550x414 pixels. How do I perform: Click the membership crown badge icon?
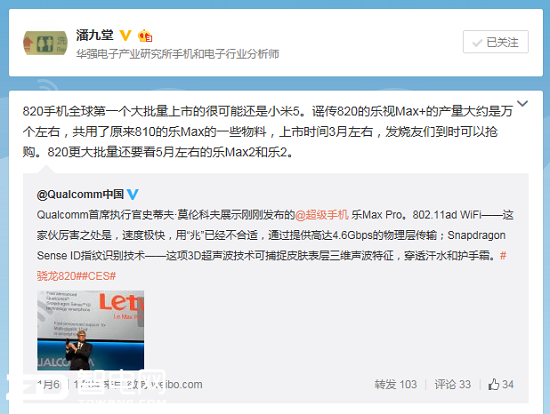(x=145, y=35)
